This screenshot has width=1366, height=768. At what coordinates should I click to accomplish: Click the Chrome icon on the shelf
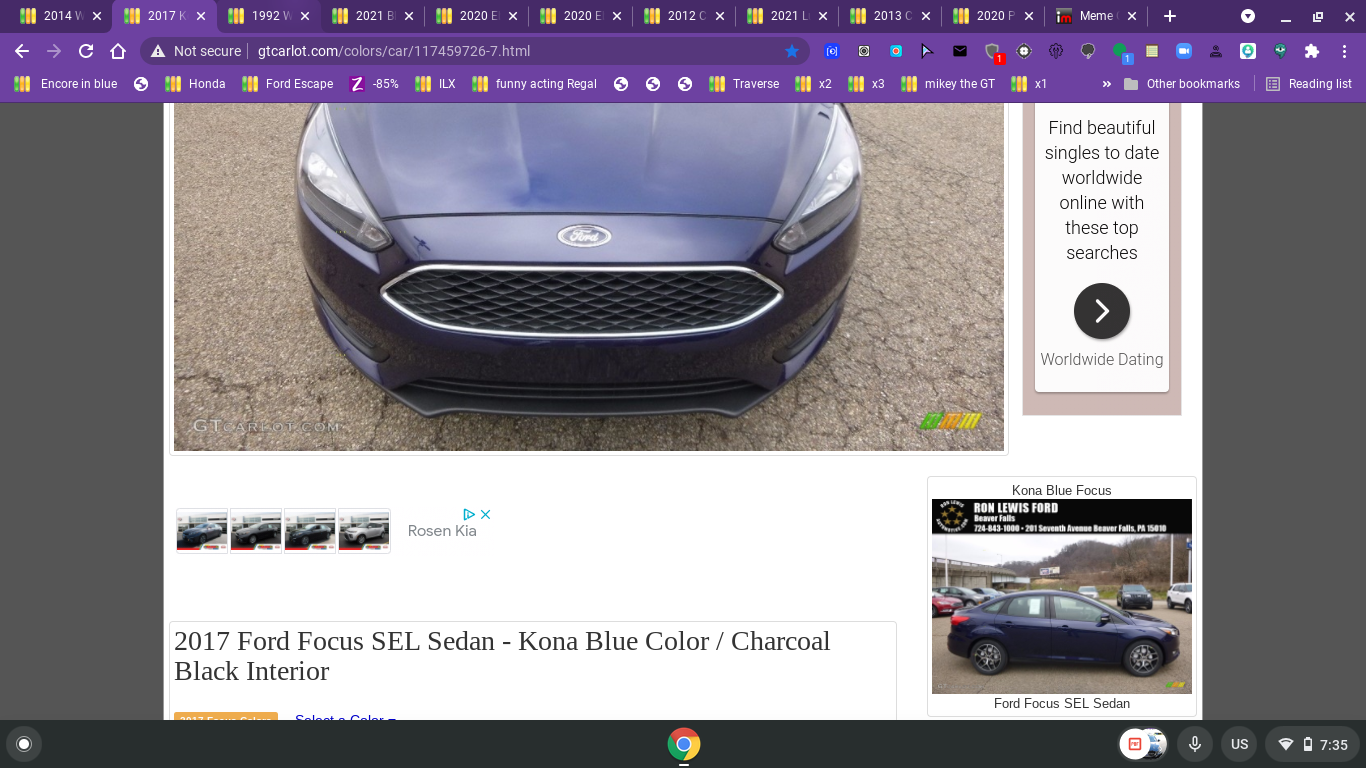(x=684, y=744)
